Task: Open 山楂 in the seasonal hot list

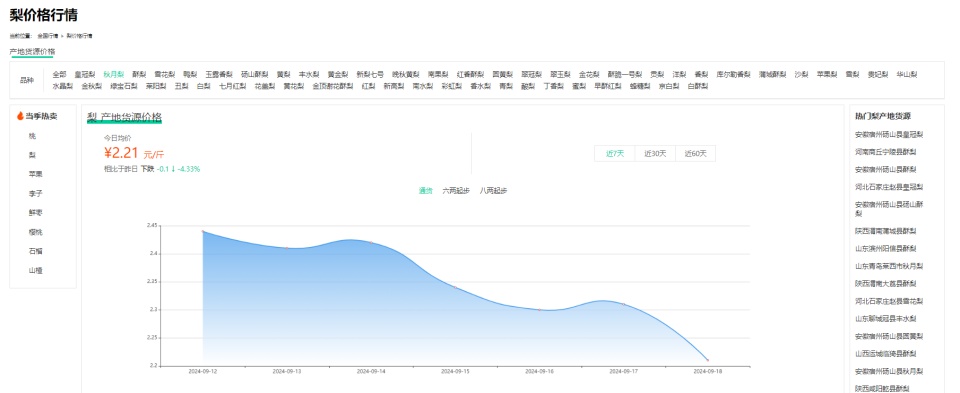Action: point(36,270)
